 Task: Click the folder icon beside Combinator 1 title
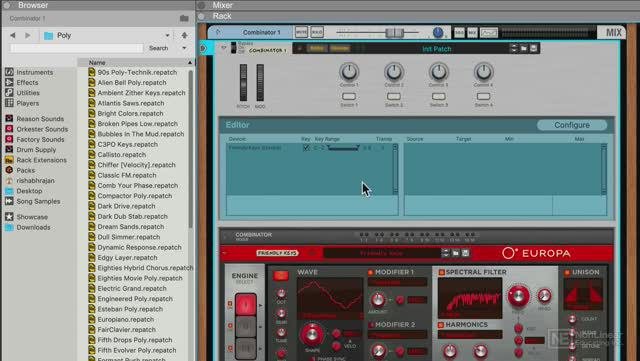tap(184, 18)
